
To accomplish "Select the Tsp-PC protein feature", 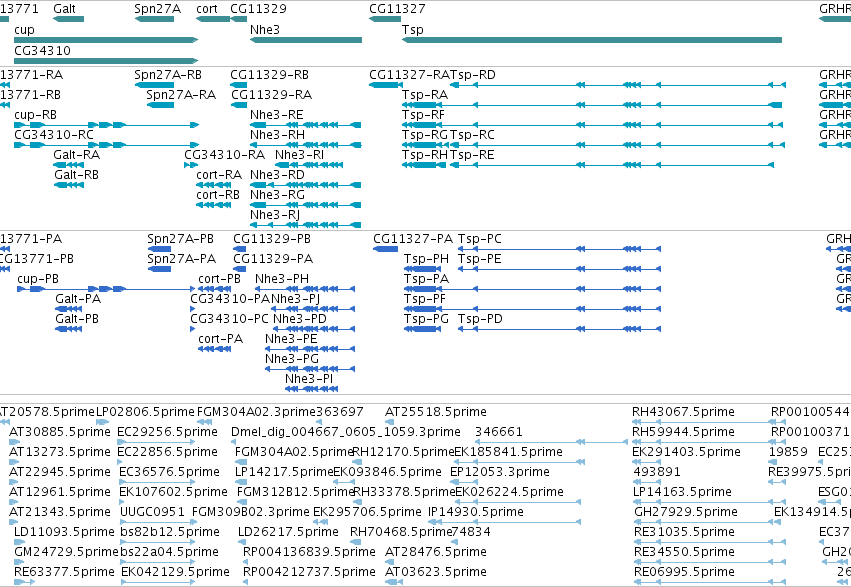I will tap(560, 249).
